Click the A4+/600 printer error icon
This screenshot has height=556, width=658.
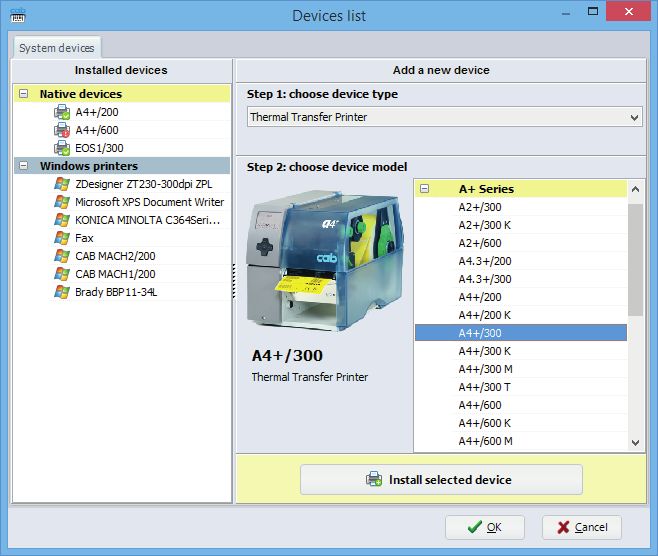pos(62,130)
